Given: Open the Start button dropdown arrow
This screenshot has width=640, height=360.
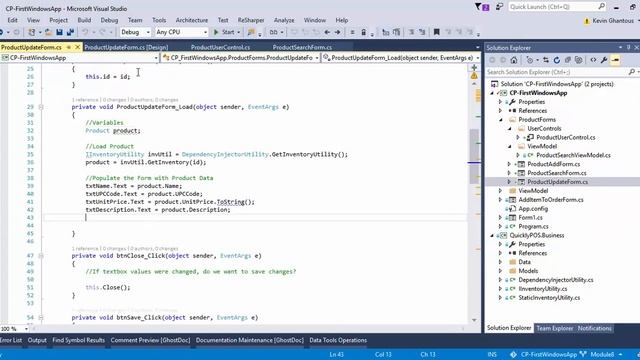Looking at the screenshot, I should pos(238,32).
